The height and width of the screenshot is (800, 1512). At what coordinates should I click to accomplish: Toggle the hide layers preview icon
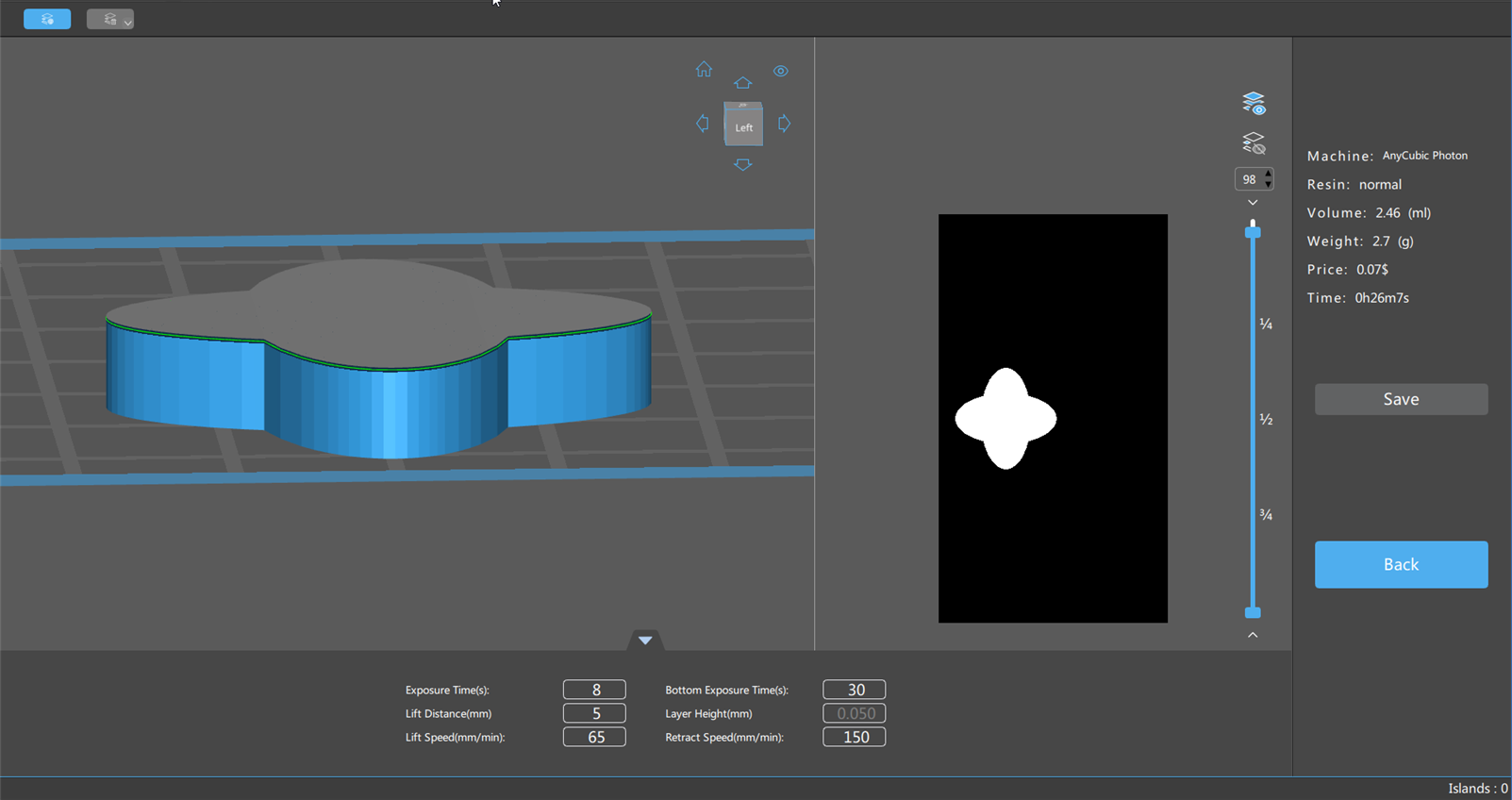[x=1253, y=143]
